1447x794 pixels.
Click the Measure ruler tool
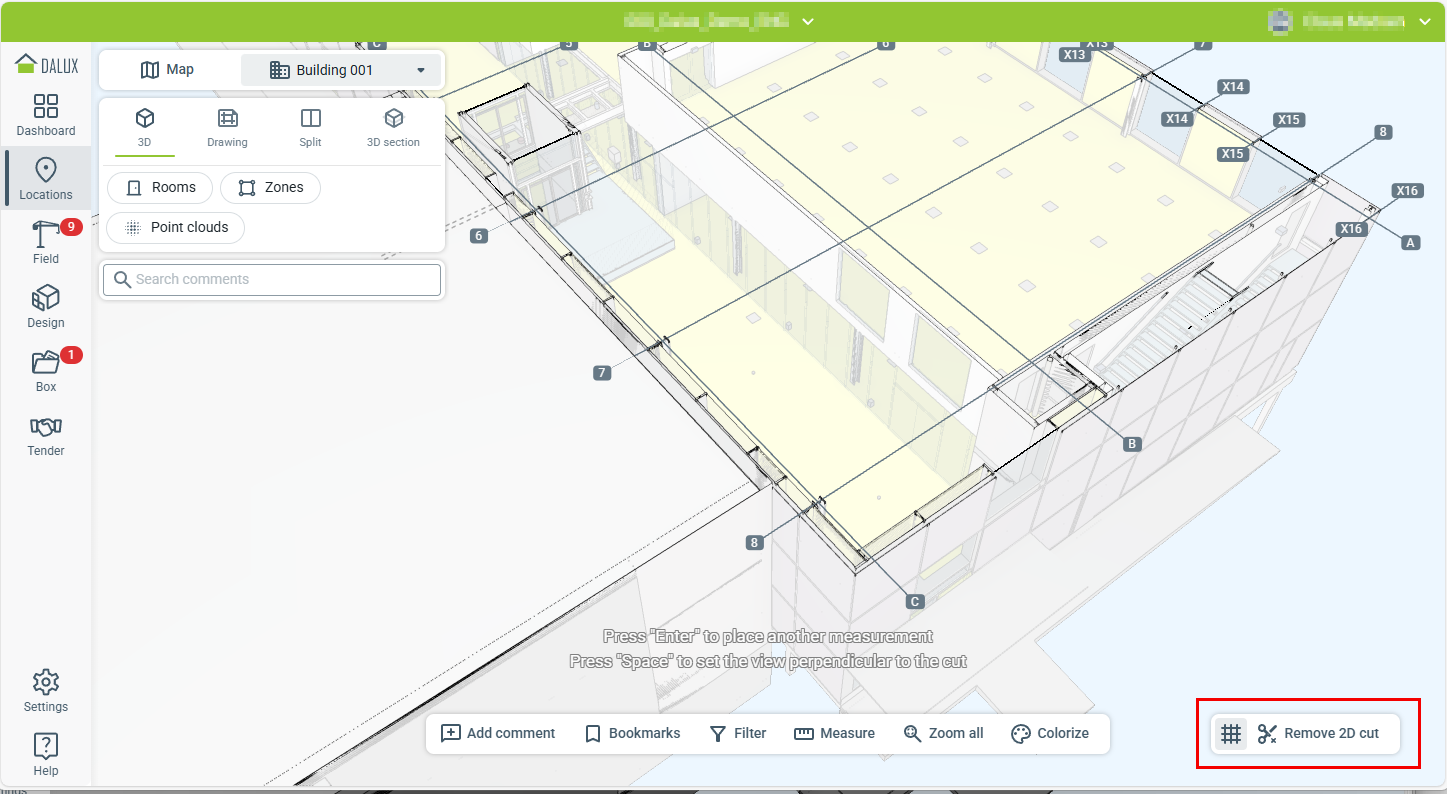834,733
